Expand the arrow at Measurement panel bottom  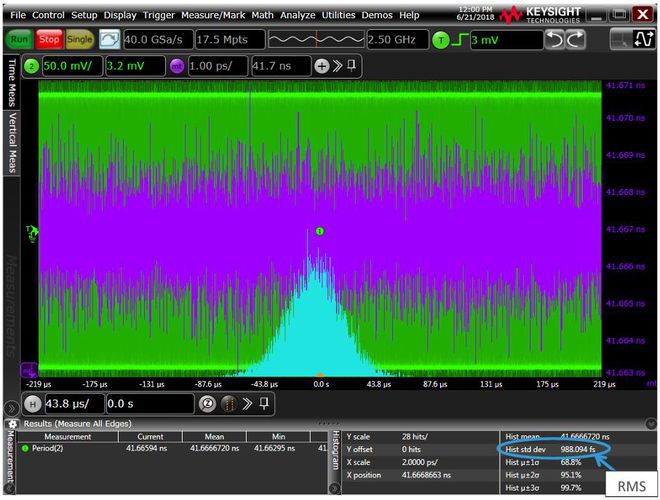click(11, 488)
